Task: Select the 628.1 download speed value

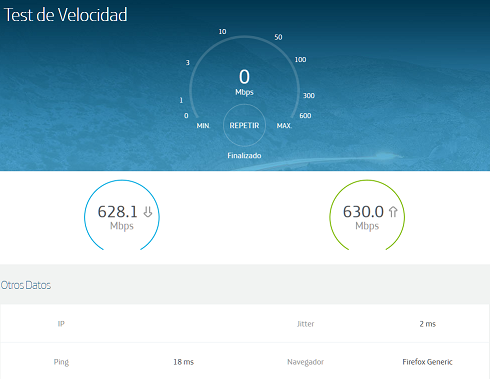Action: click(117, 212)
